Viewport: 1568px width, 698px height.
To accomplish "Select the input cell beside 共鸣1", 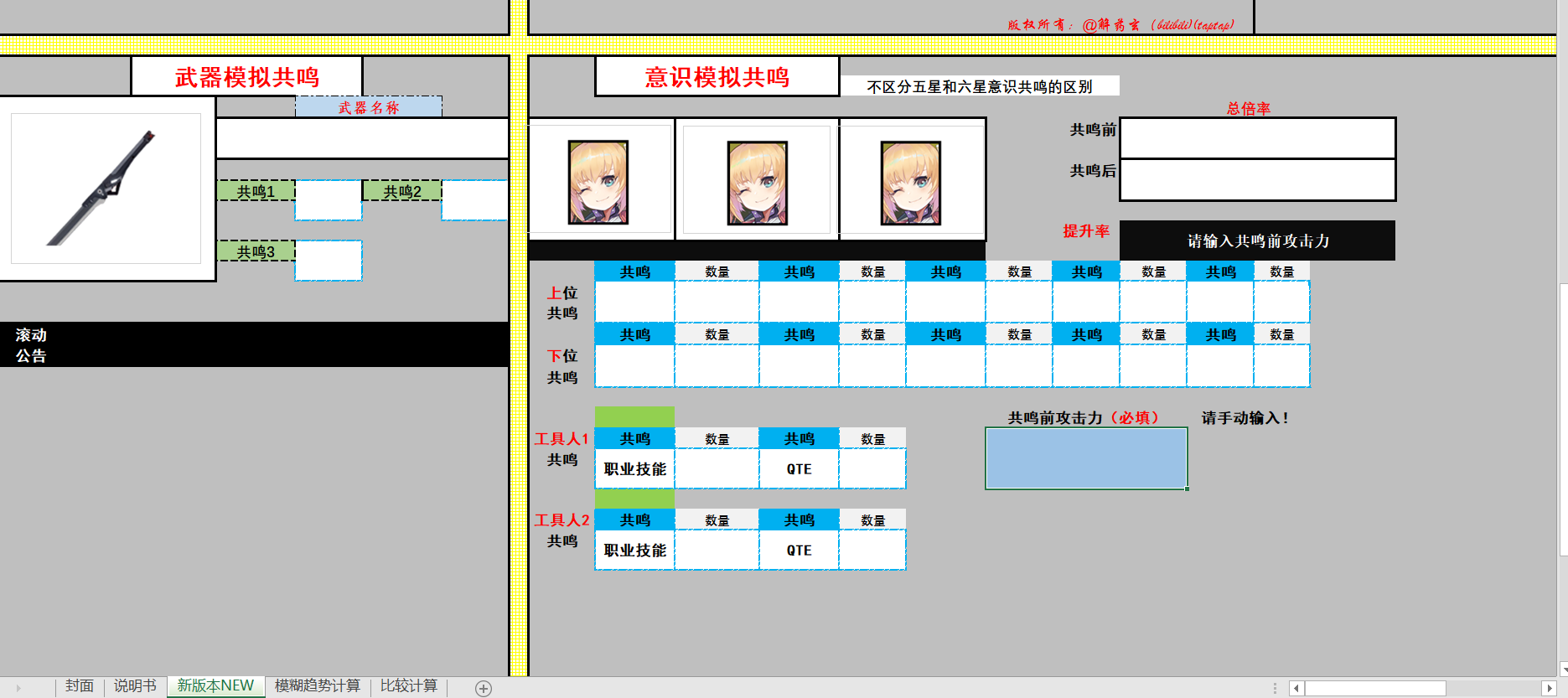I will (x=329, y=200).
